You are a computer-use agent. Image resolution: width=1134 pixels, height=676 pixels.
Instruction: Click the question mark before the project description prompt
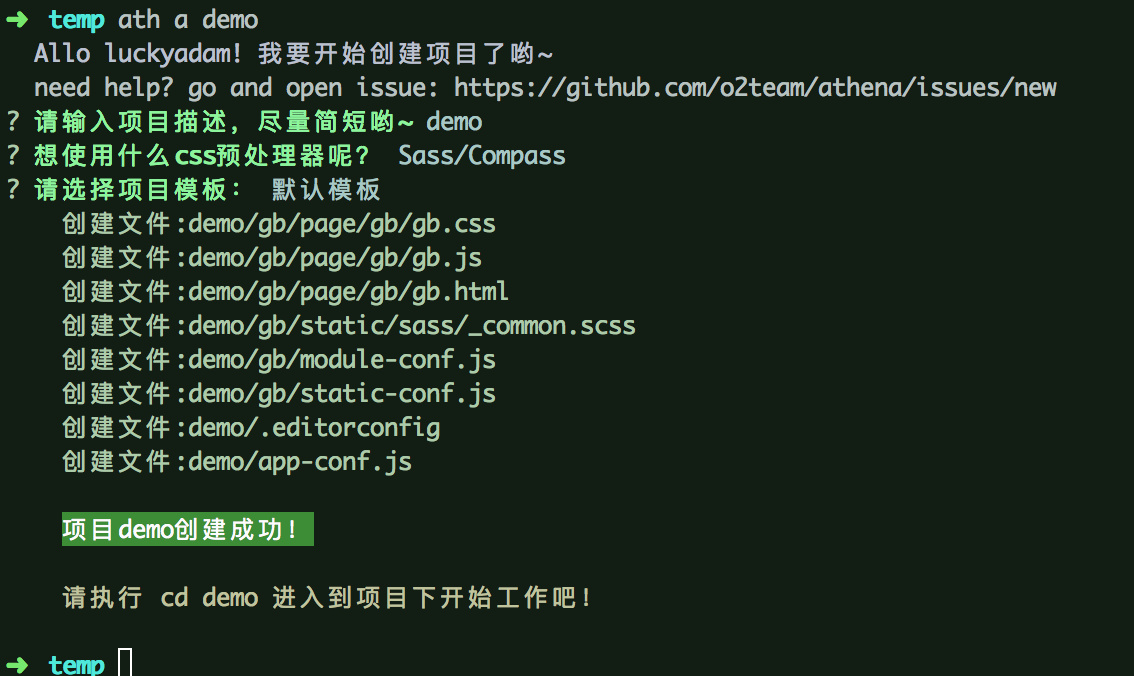[12, 122]
